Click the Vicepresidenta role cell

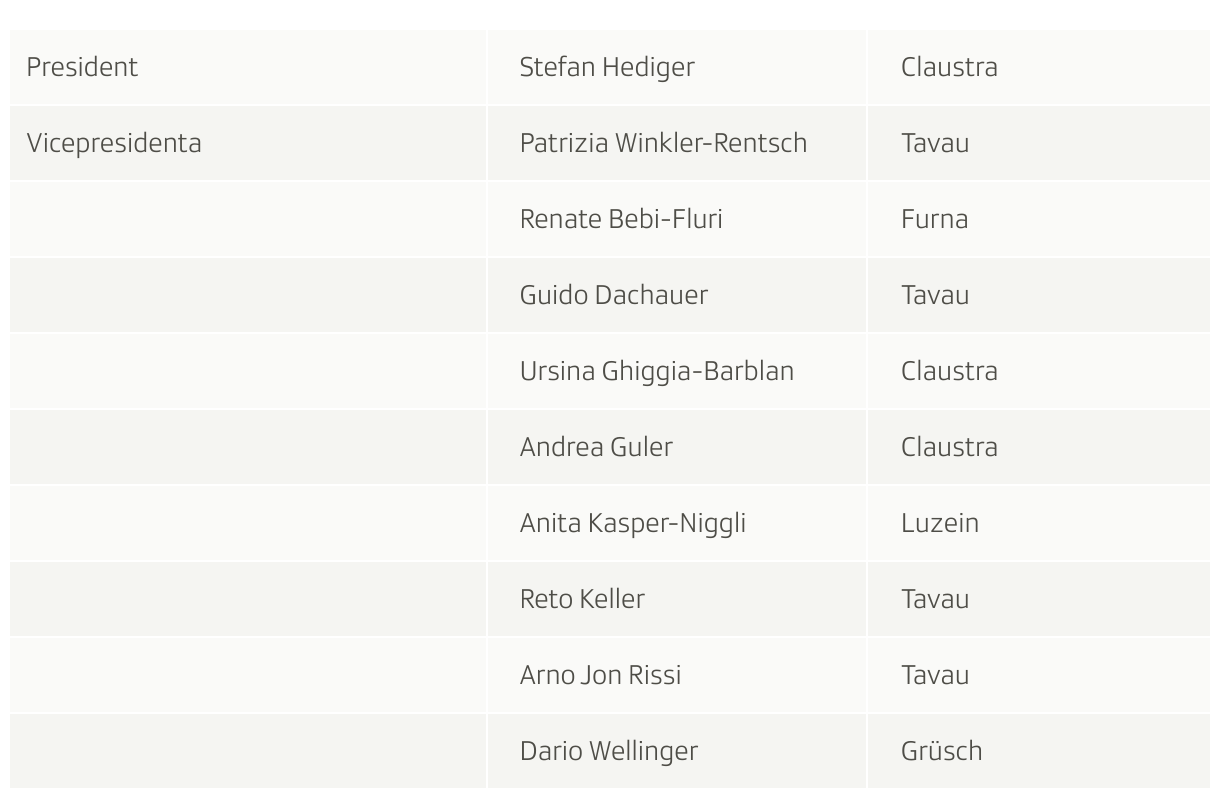pyautogui.click(x=114, y=143)
